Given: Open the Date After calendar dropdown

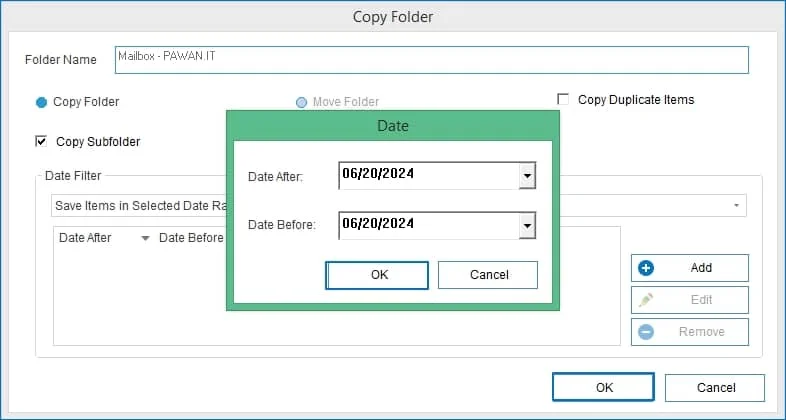Looking at the screenshot, I should (527, 176).
